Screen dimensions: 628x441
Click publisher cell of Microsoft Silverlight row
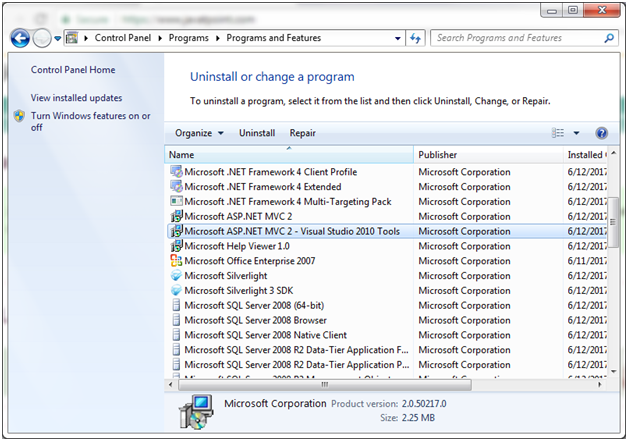pos(464,276)
